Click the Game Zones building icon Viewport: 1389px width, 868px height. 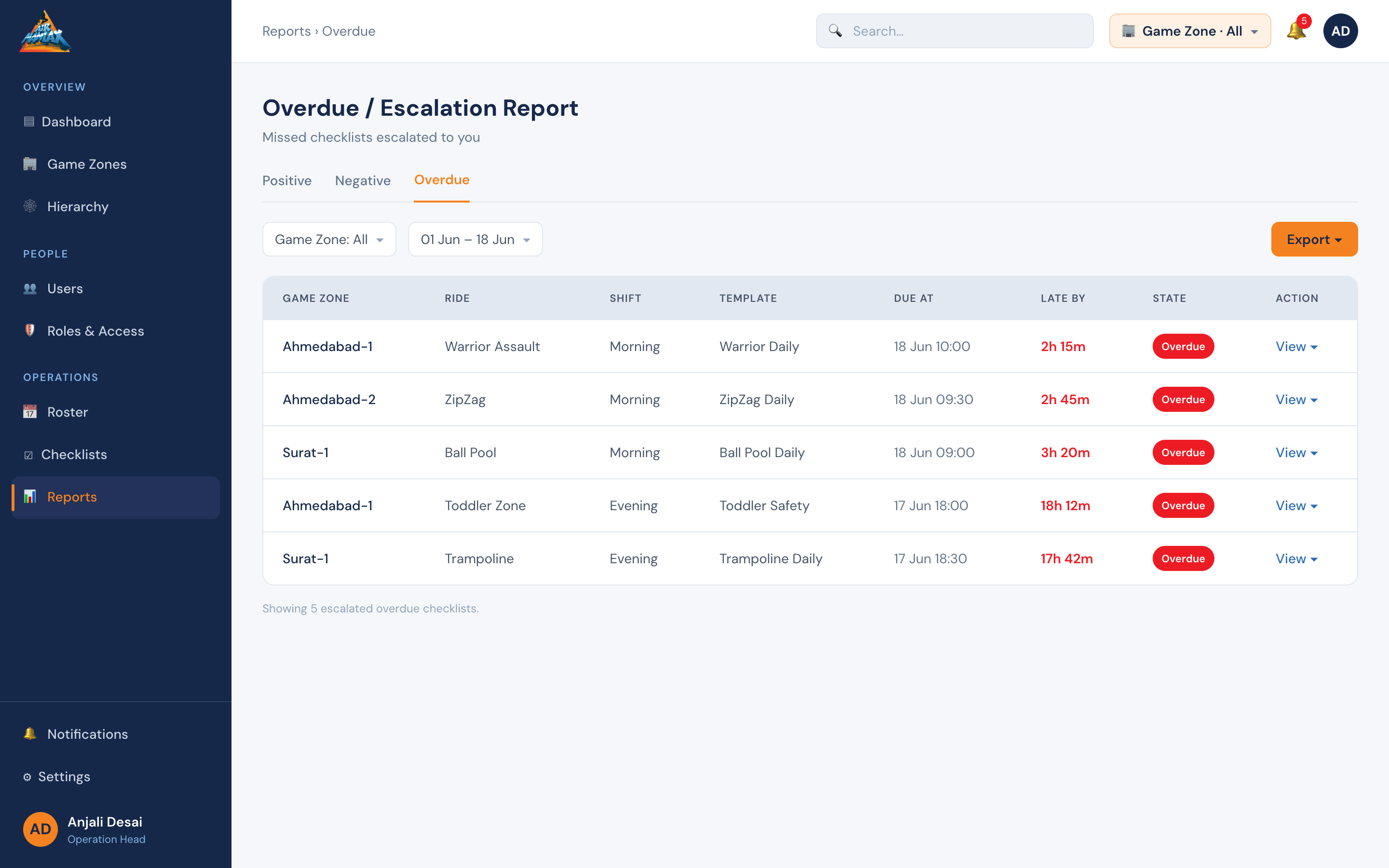click(30, 164)
